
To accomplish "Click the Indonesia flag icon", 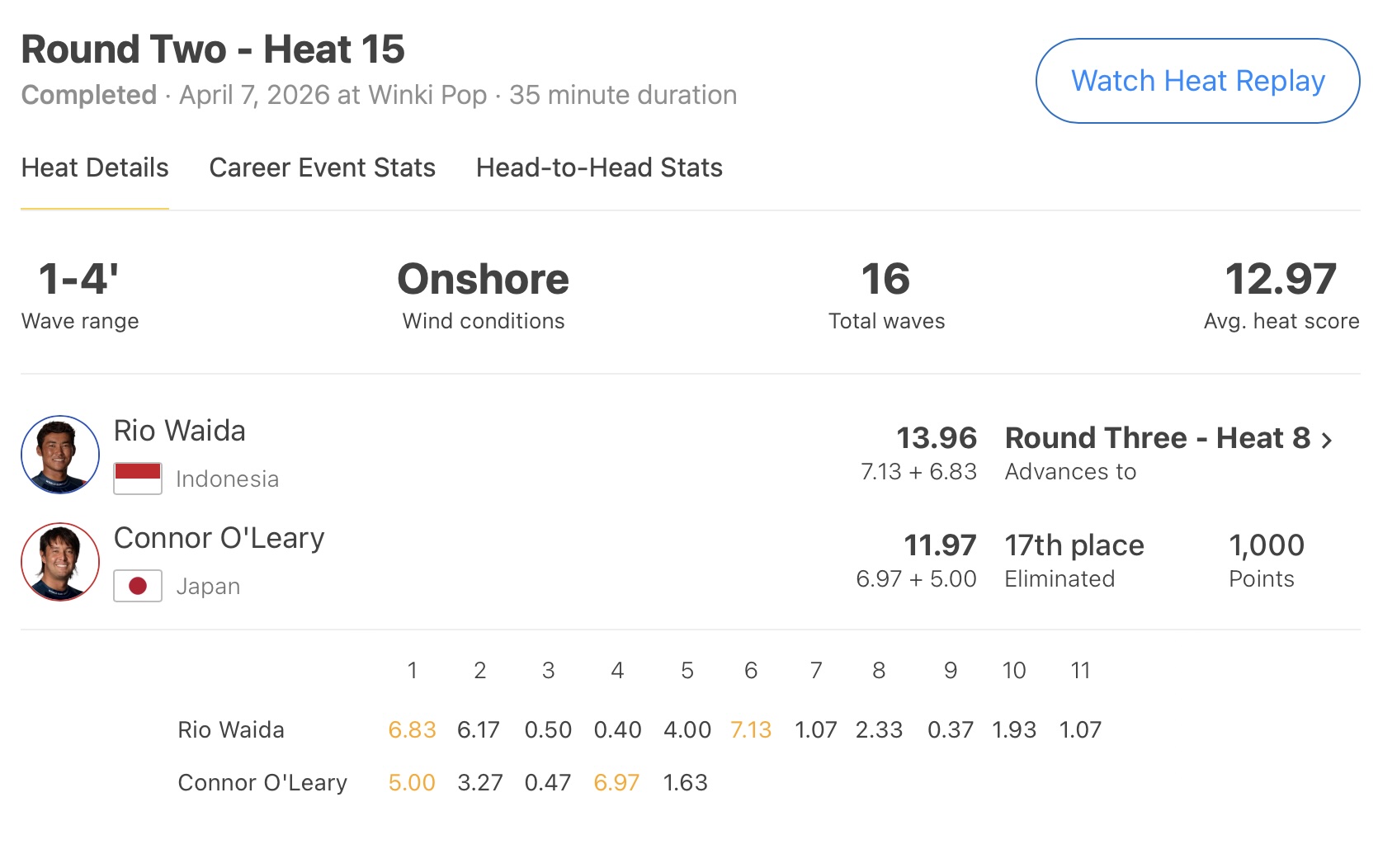I will click(x=138, y=479).
